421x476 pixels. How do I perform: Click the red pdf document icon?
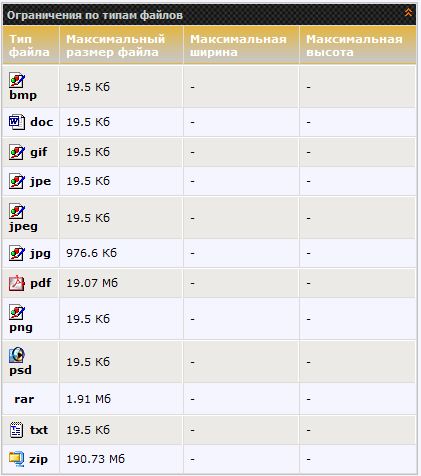(17, 283)
